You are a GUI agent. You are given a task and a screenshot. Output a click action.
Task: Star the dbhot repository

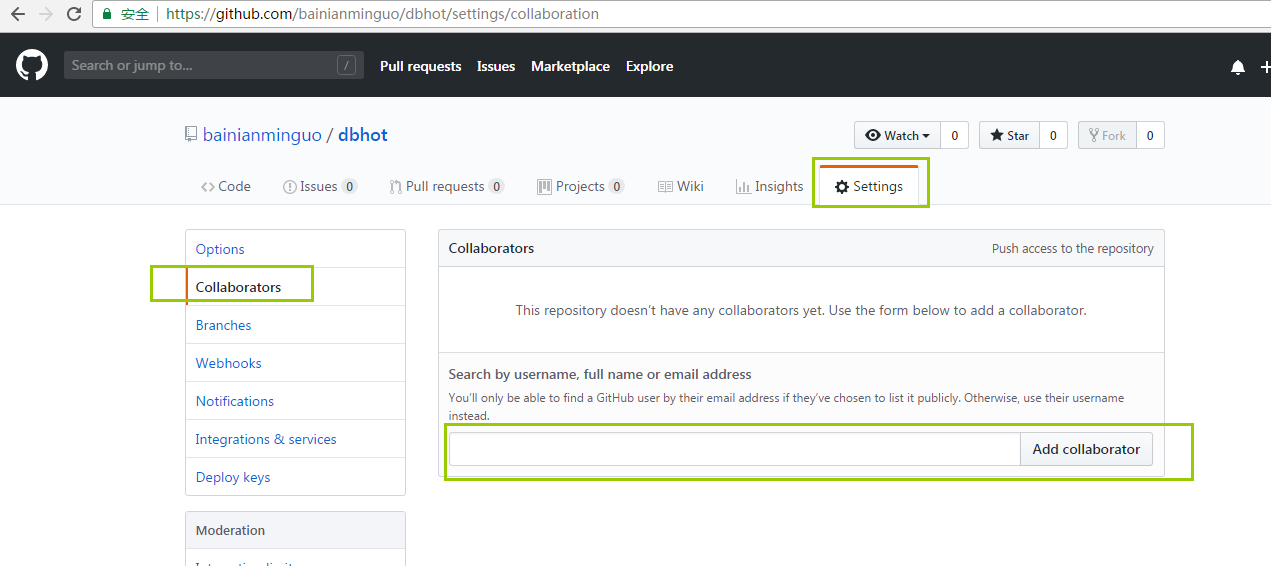click(x=1009, y=135)
